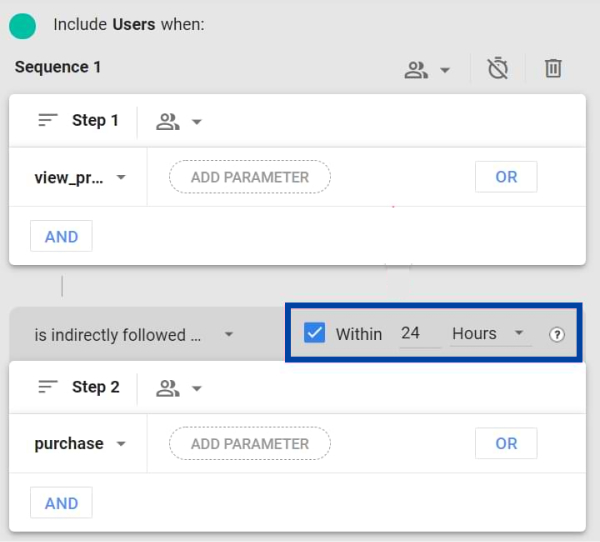The image size is (600, 542).
Task: Click the Step 2 reorder handle icon
Action: coord(48,388)
